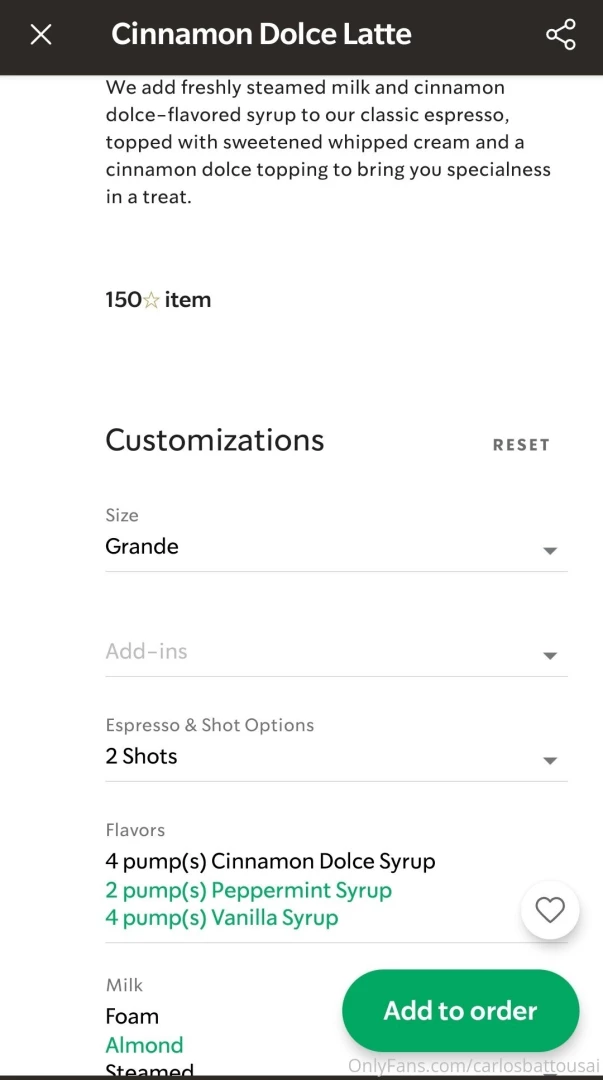
Task: Tap the 2 Shots selection
Action: click(x=141, y=757)
